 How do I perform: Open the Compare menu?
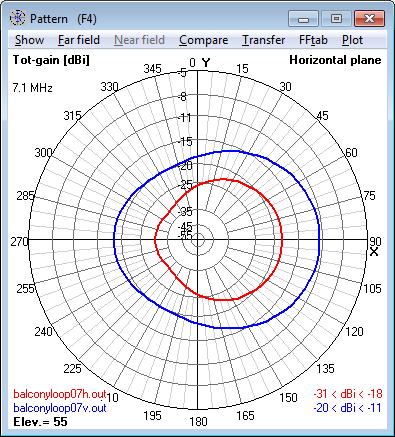tap(203, 40)
